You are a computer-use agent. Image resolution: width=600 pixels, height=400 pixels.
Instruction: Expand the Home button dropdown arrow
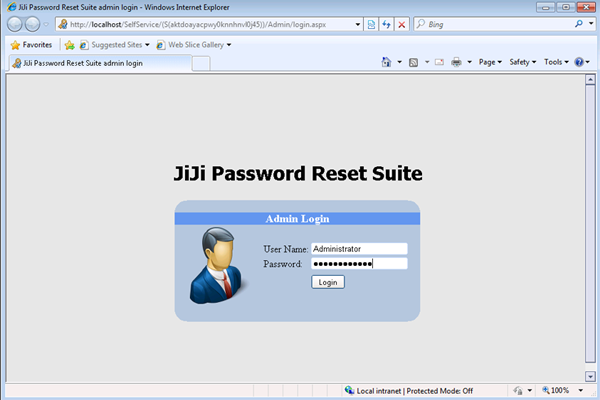tap(399, 62)
